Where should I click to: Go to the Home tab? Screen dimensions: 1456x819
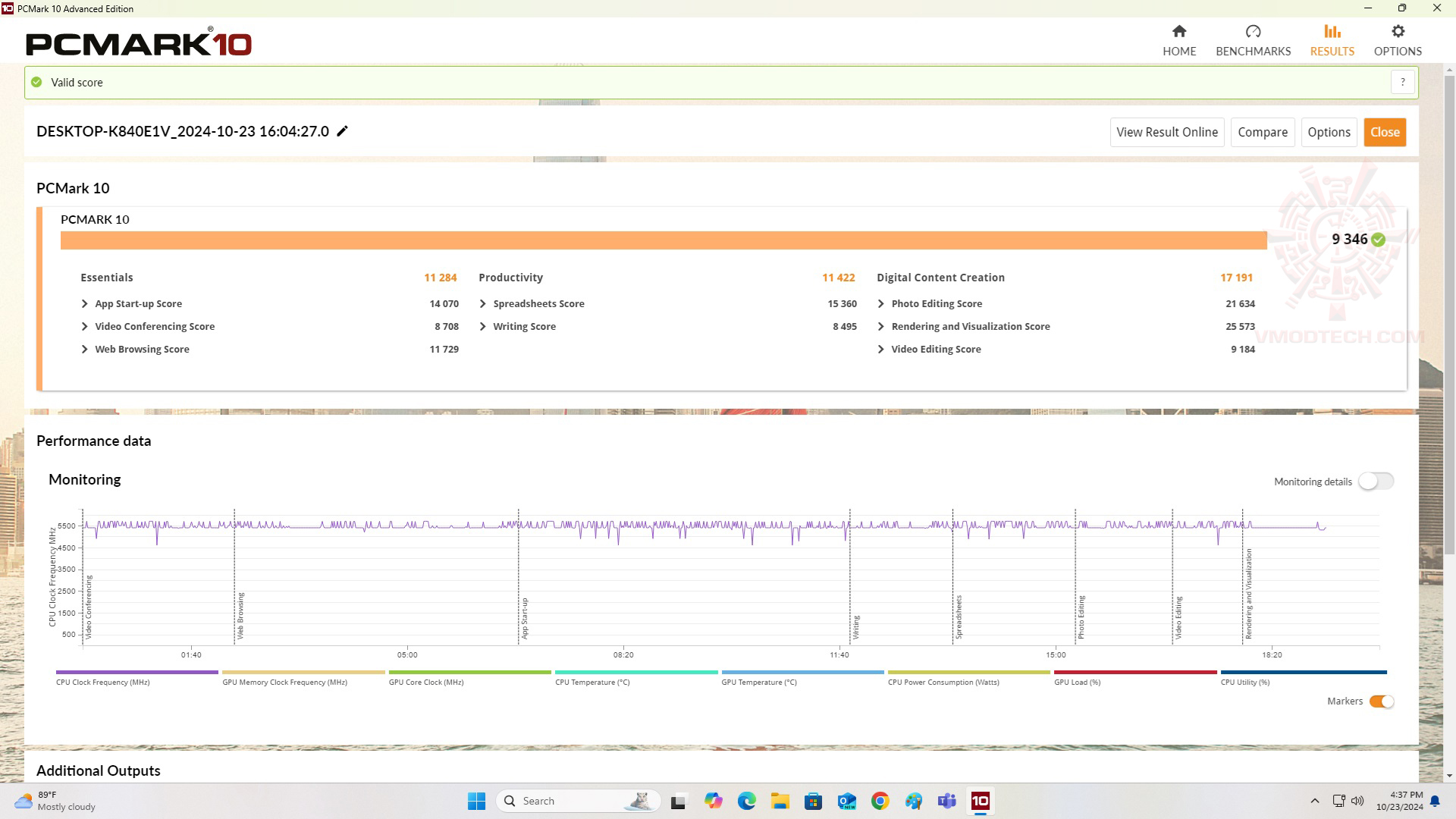[x=1178, y=40]
